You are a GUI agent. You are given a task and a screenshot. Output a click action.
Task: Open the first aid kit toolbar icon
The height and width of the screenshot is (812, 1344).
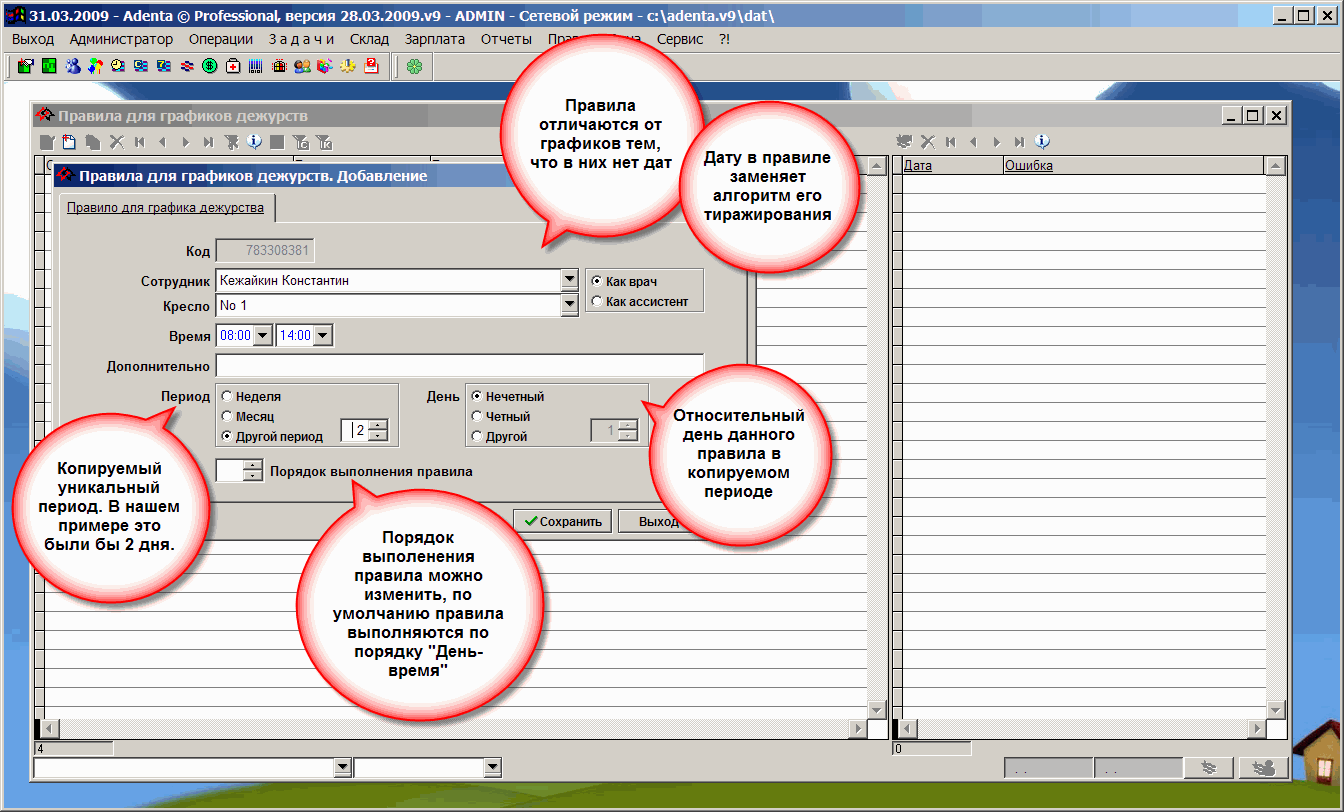[233, 67]
